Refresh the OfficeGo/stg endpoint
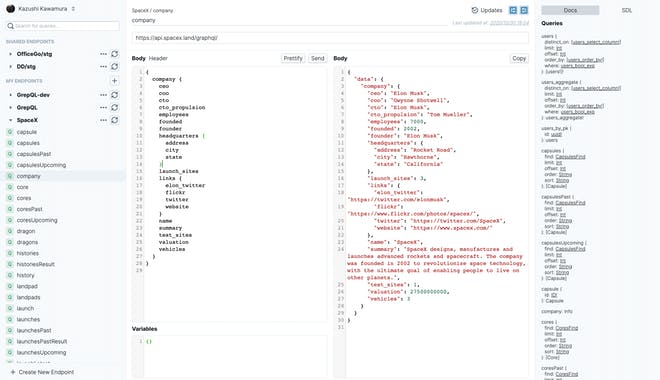 click(114, 54)
